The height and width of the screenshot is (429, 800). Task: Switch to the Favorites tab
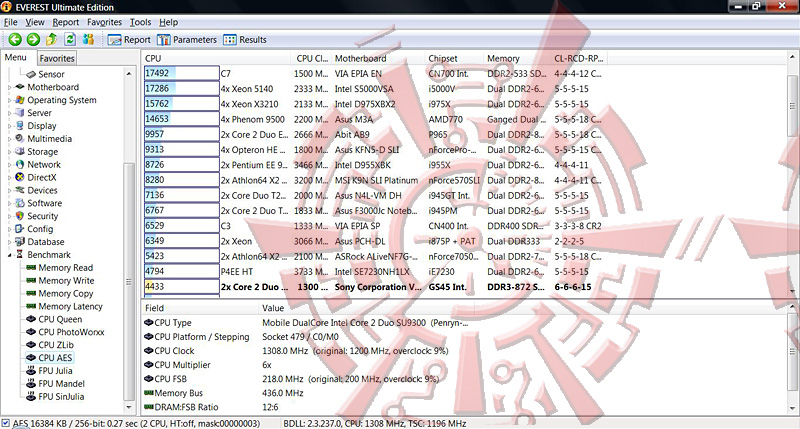tap(57, 58)
